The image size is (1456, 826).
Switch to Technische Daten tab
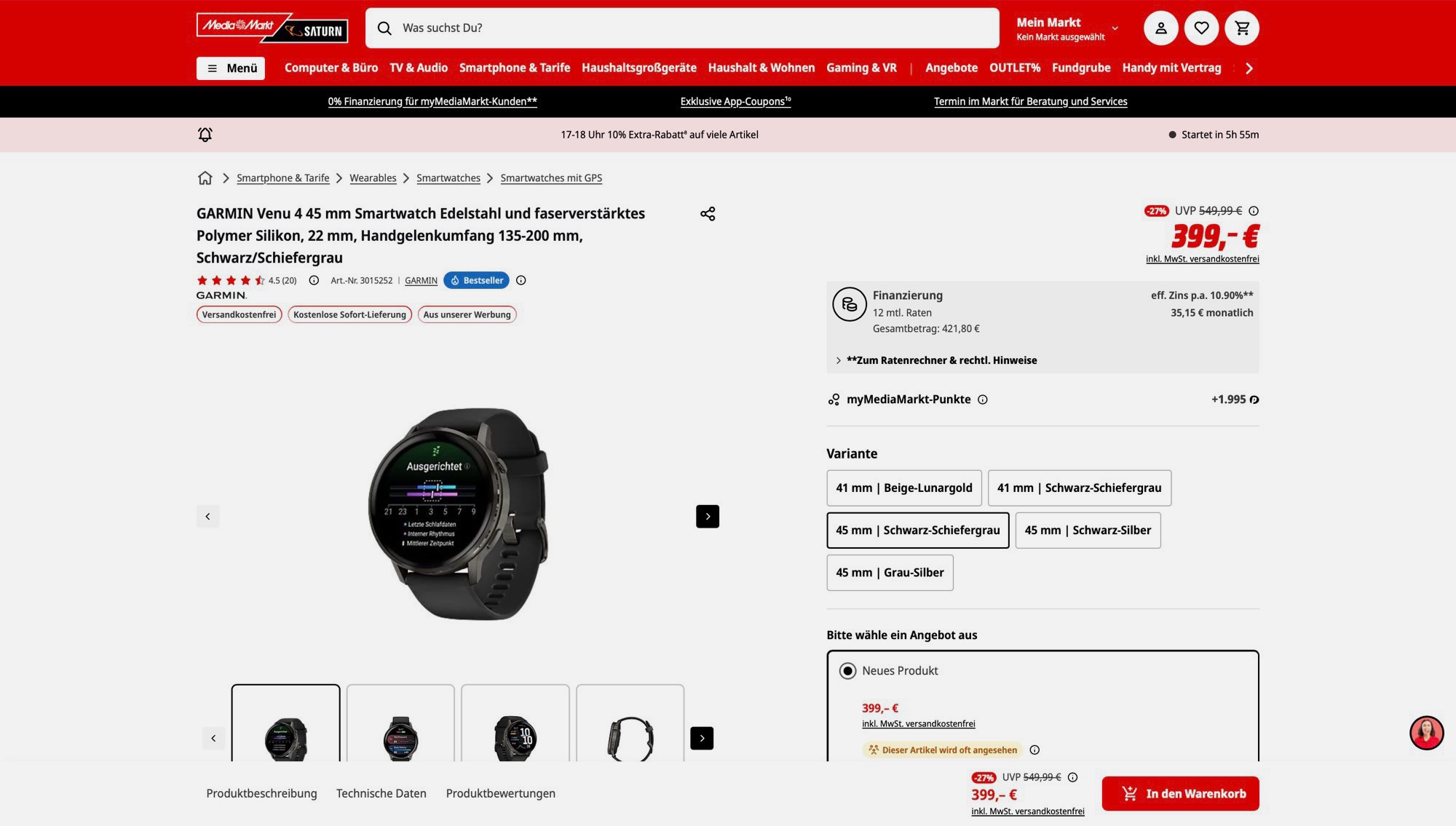[x=381, y=793]
